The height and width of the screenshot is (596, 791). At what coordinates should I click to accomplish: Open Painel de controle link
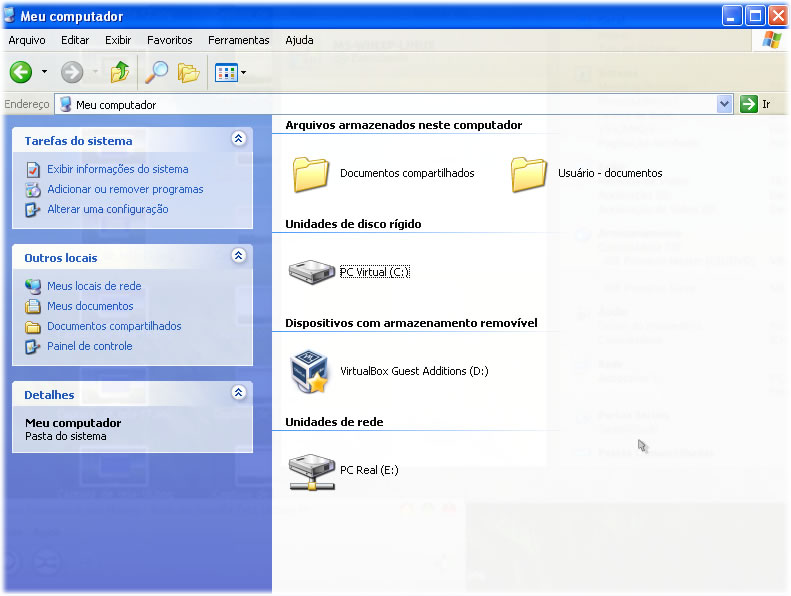coord(89,346)
